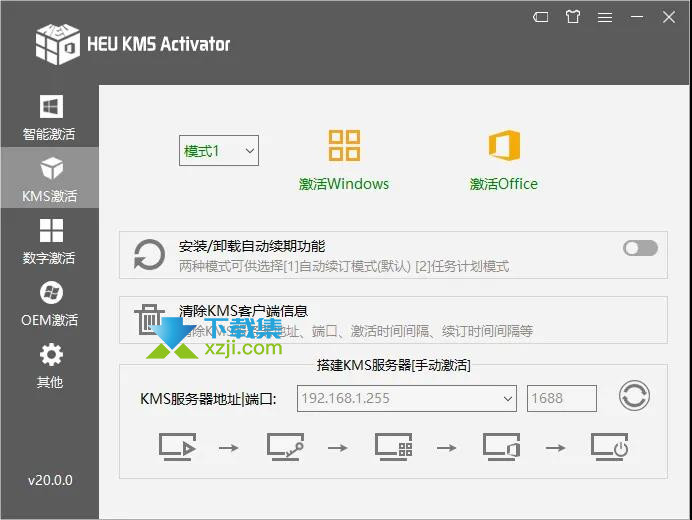
Task: Click the refresh server circular icon
Action: click(x=634, y=396)
